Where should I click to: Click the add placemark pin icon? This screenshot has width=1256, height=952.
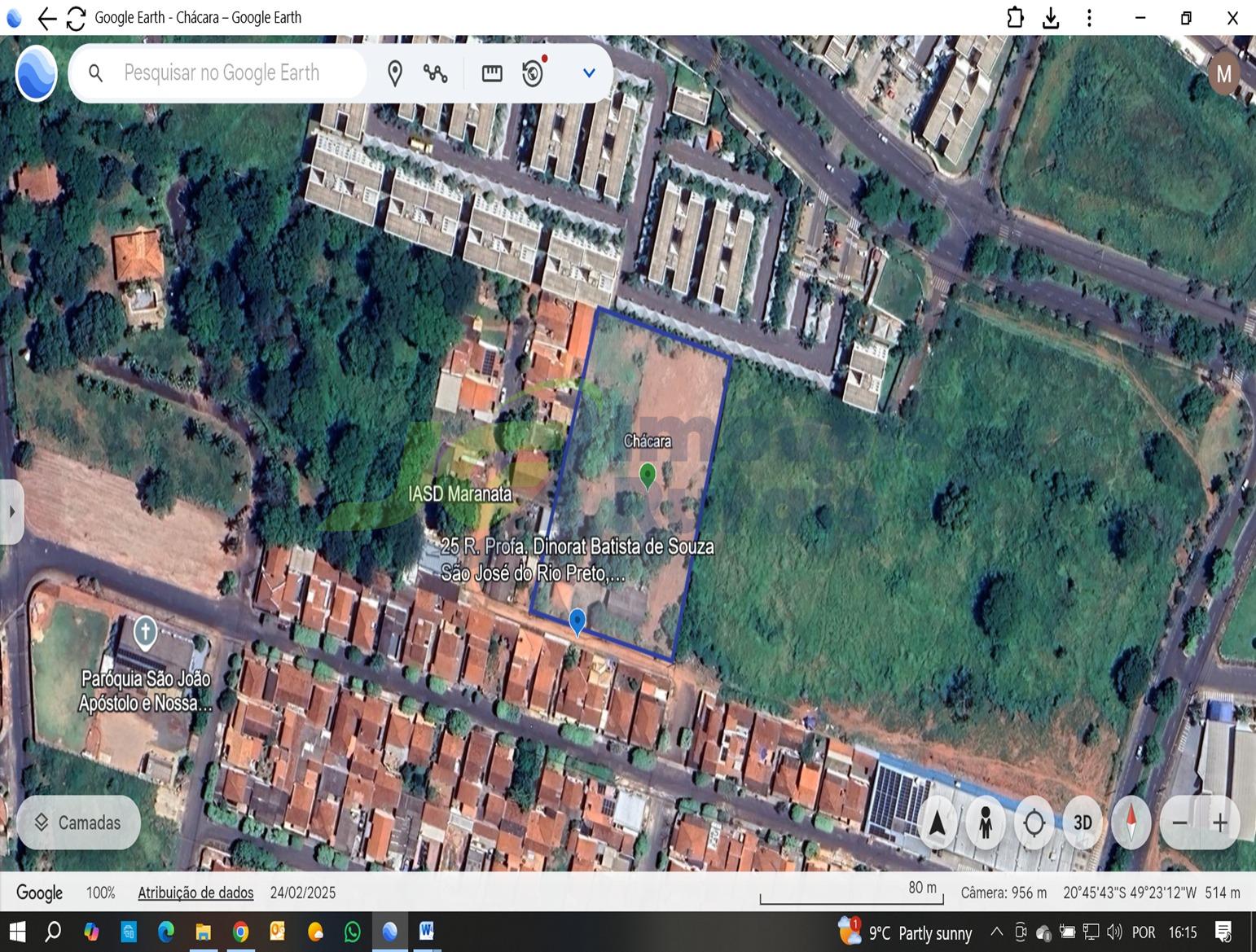pyautogui.click(x=395, y=73)
